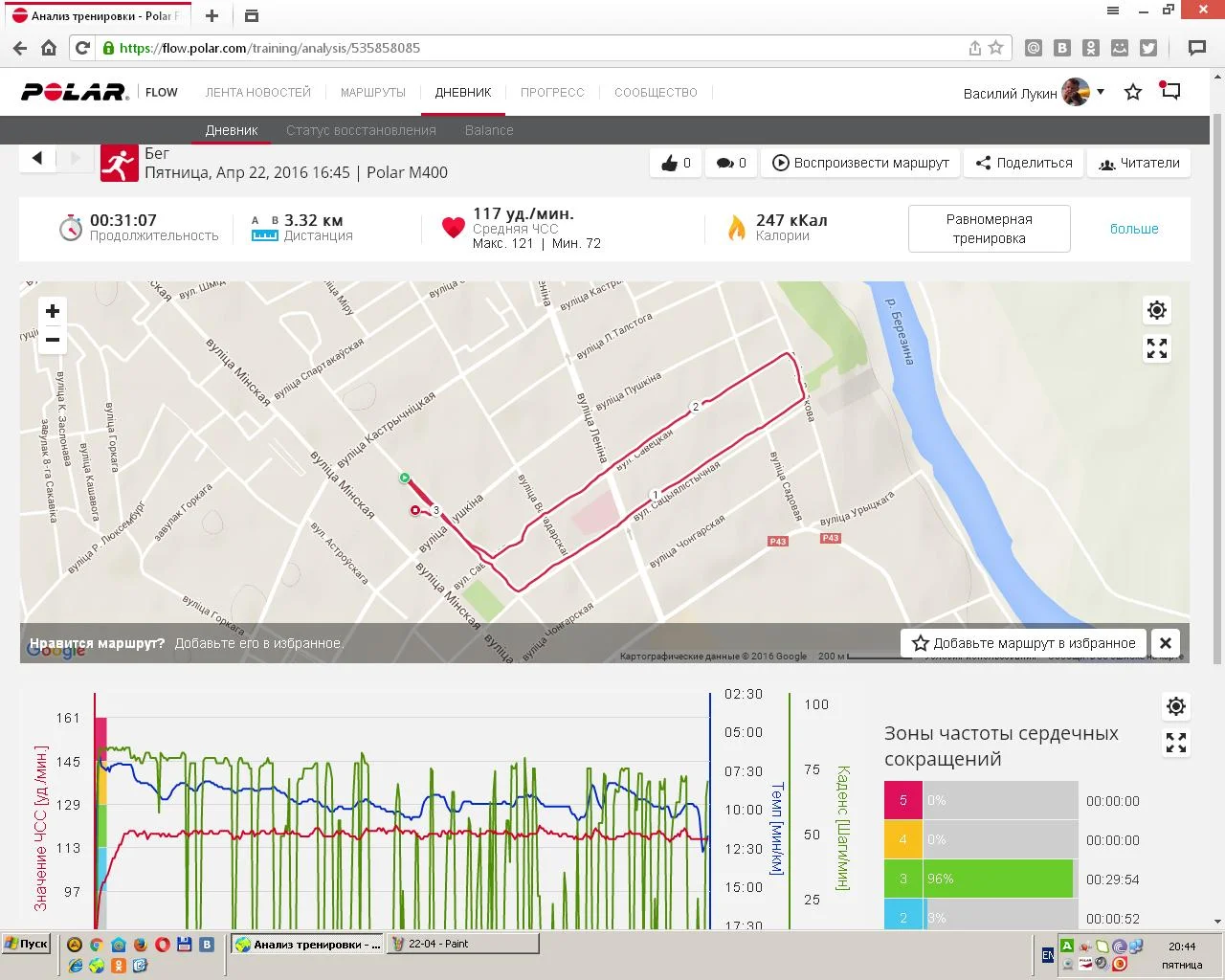Open the Прогресс menu item
Viewport: 1225px width, 980px height.
[x=552, y=93]
